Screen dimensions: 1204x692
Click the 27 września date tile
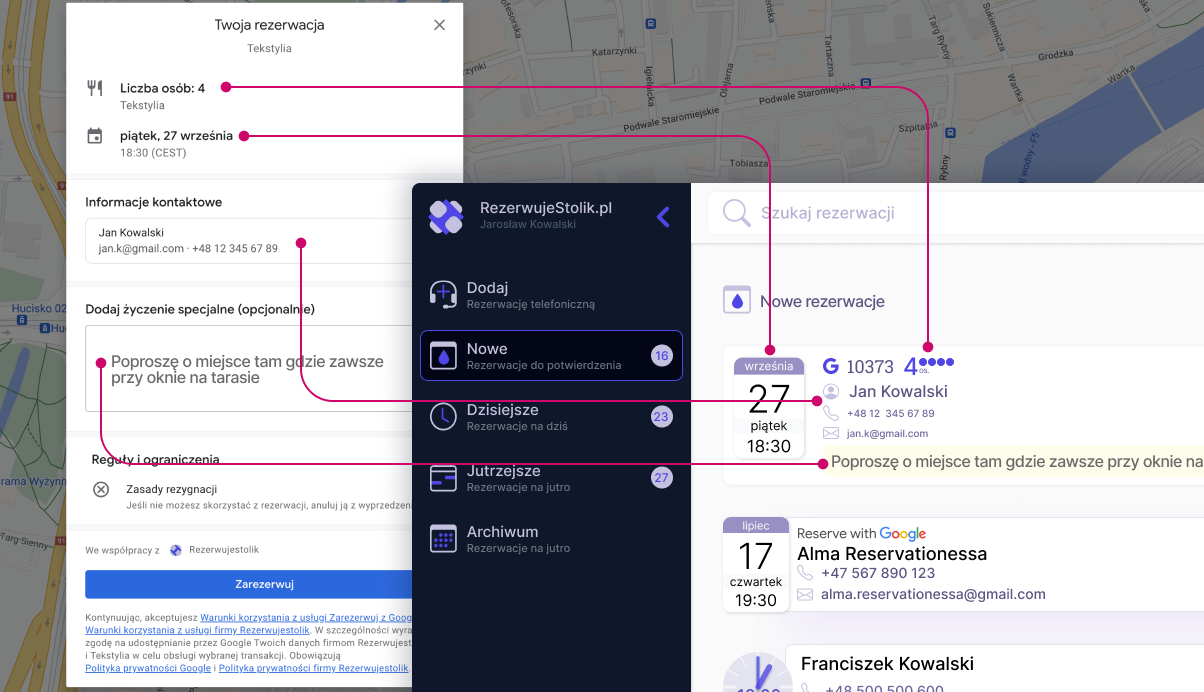769,408
